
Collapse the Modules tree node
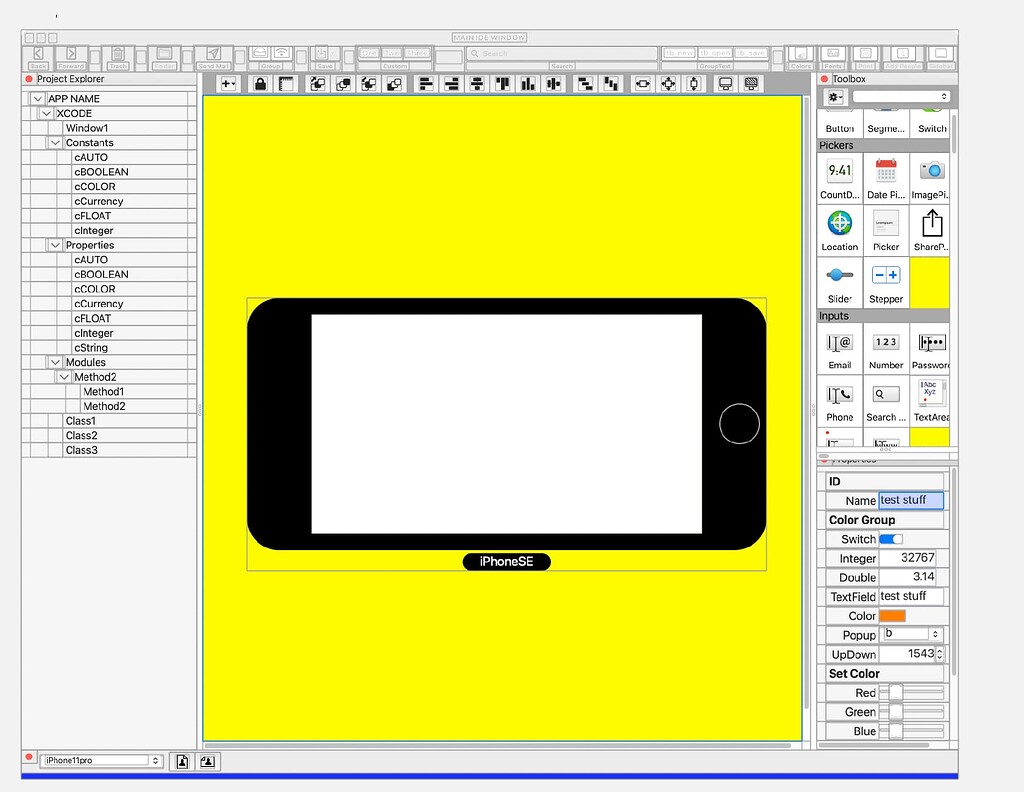(56, 362)
